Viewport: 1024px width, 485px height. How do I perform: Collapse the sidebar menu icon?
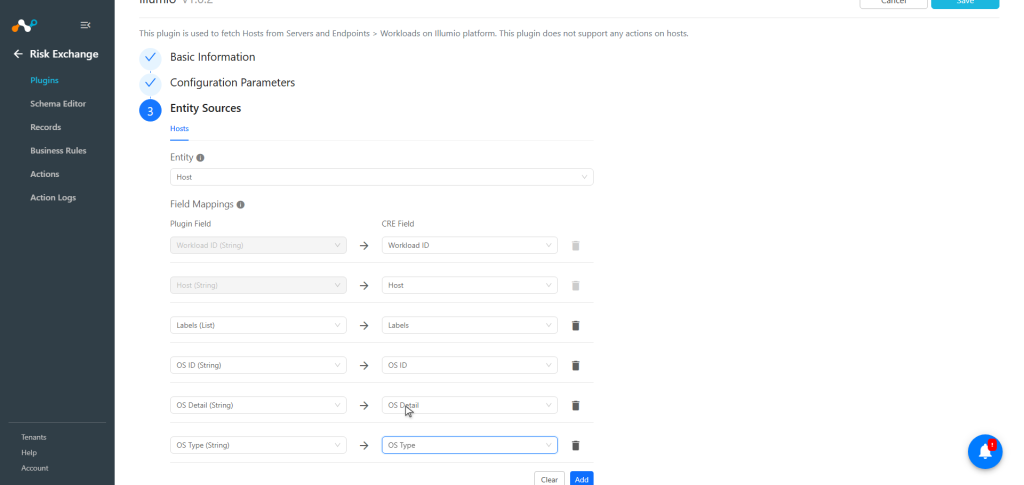pos(85,25)
